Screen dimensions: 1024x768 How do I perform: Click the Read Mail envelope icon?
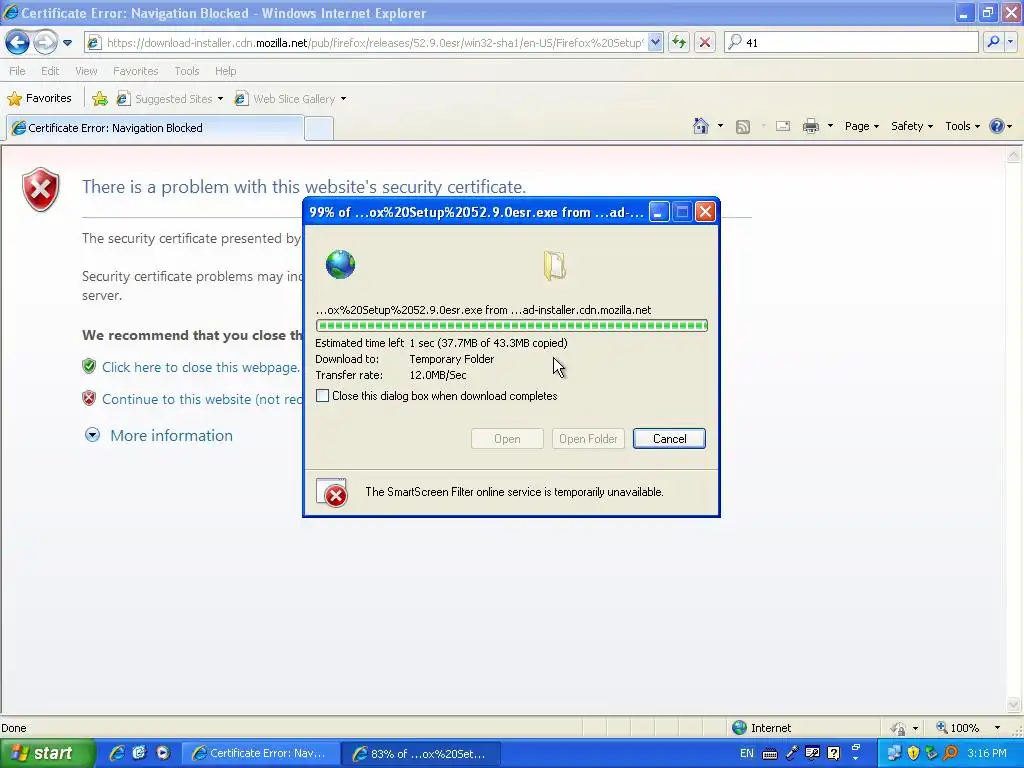[783, 126]
